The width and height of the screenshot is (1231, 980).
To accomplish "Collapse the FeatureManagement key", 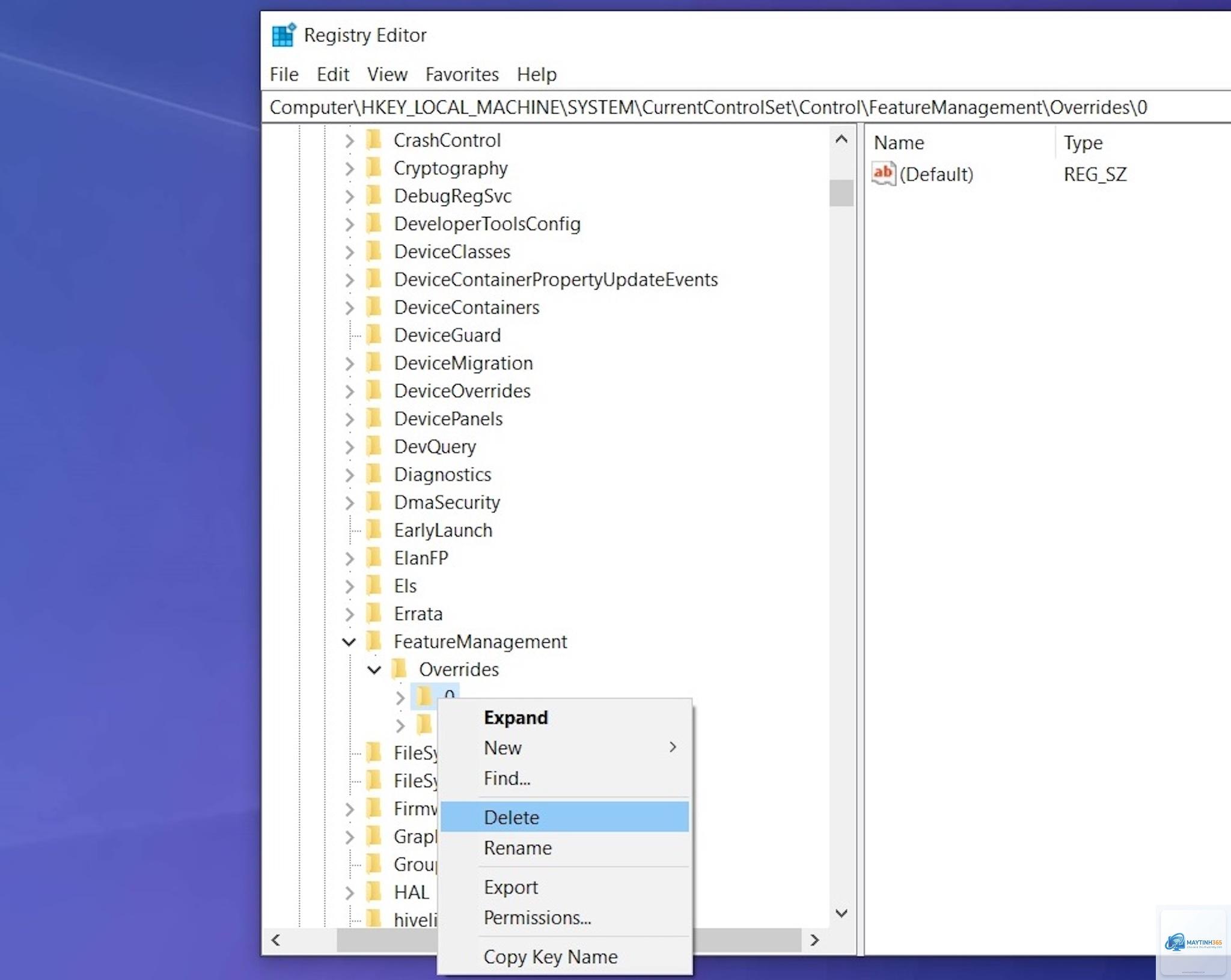I will 349,642.
